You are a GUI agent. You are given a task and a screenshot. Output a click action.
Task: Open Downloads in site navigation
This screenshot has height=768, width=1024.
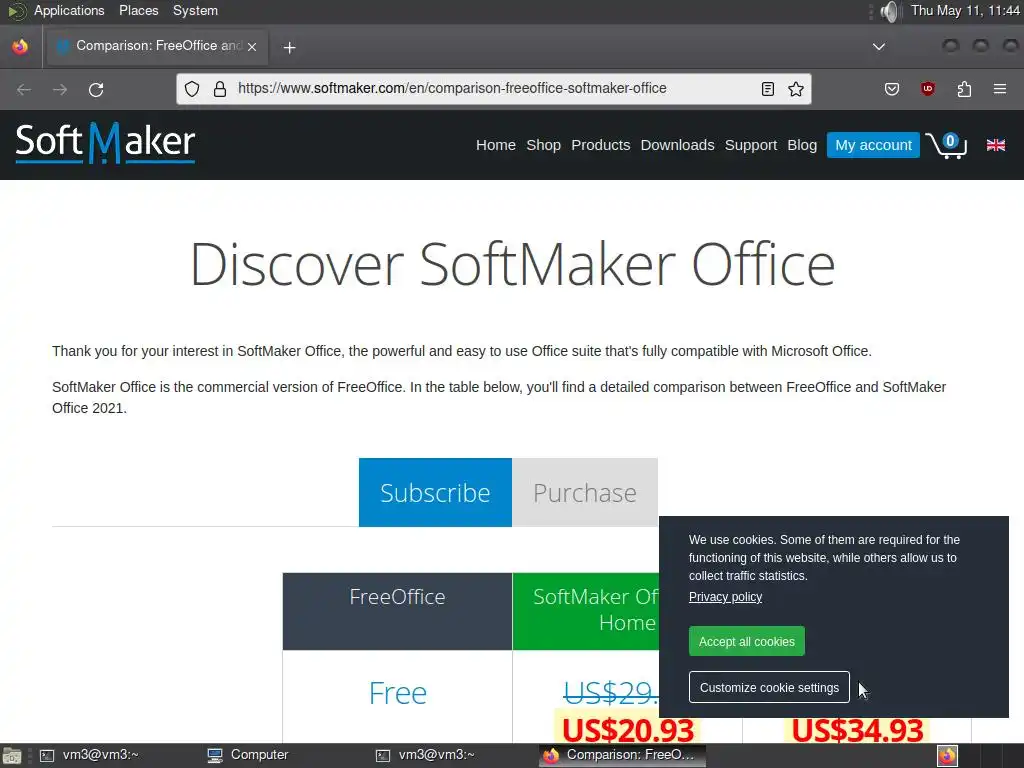(x=677, y=145)
